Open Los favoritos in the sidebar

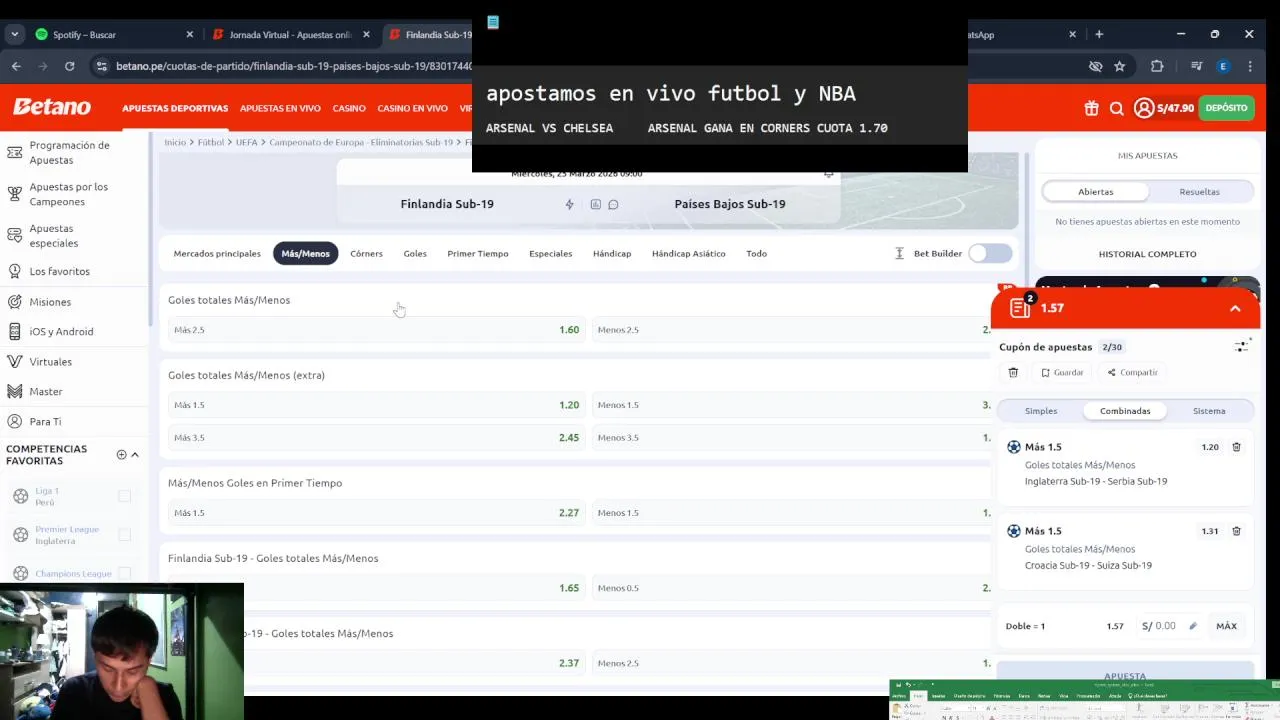pos(50,271)
